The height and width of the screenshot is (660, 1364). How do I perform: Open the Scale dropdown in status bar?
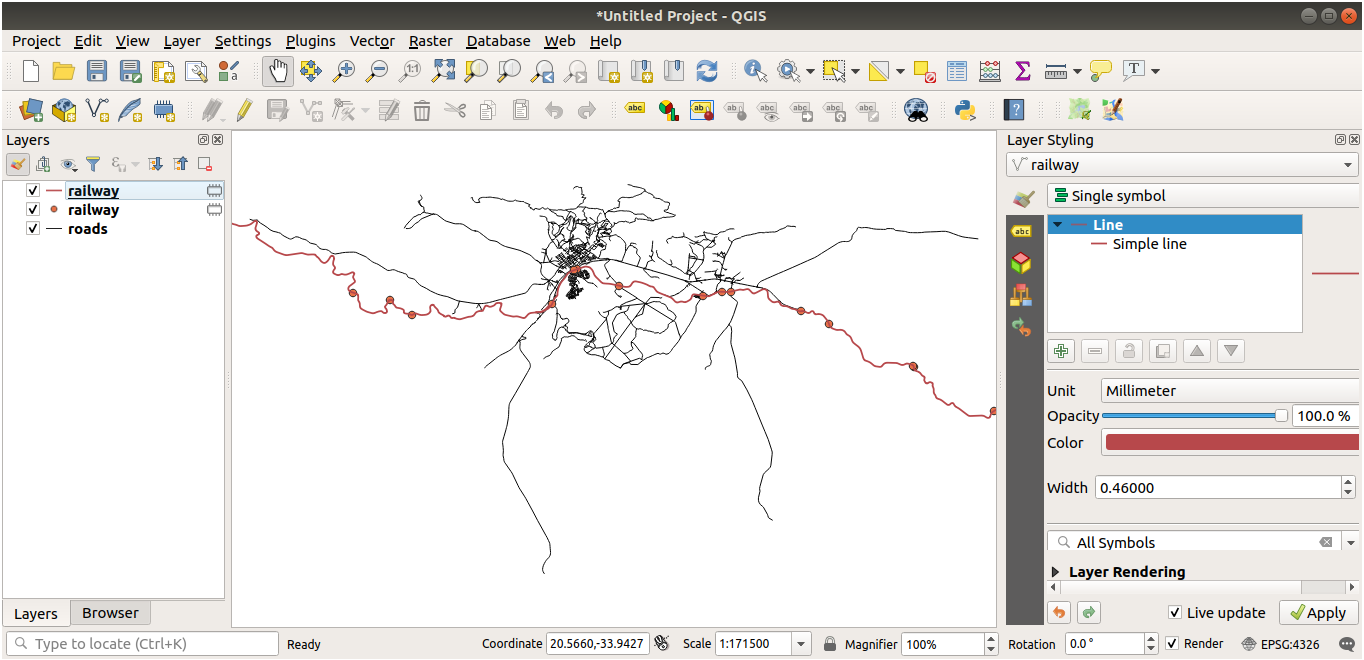801,644
